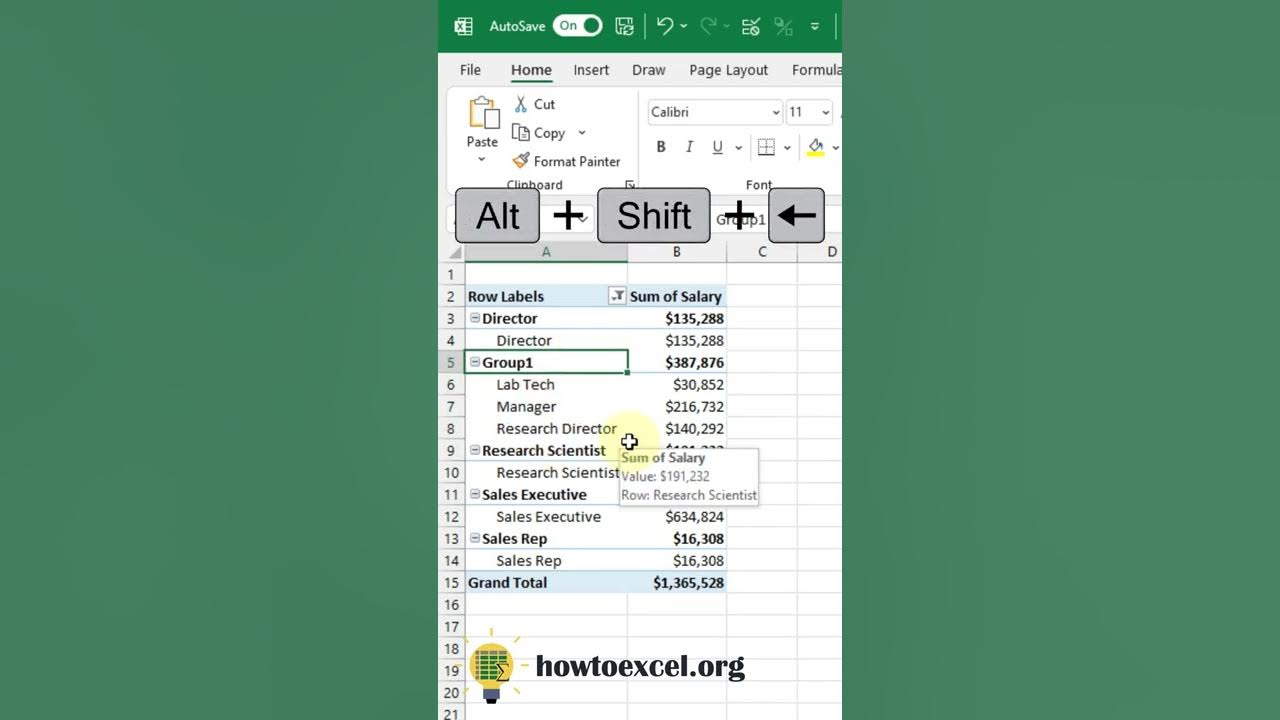Screen dimensions: 1280x720
Task: Select the $387,876 Group1 total cell
Action: tap(677, 362)
